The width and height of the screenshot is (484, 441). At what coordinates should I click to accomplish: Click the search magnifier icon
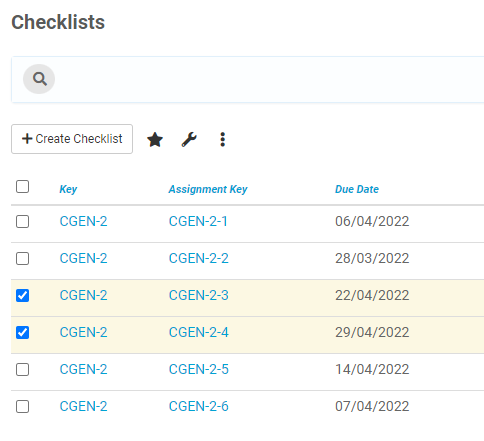39,79
